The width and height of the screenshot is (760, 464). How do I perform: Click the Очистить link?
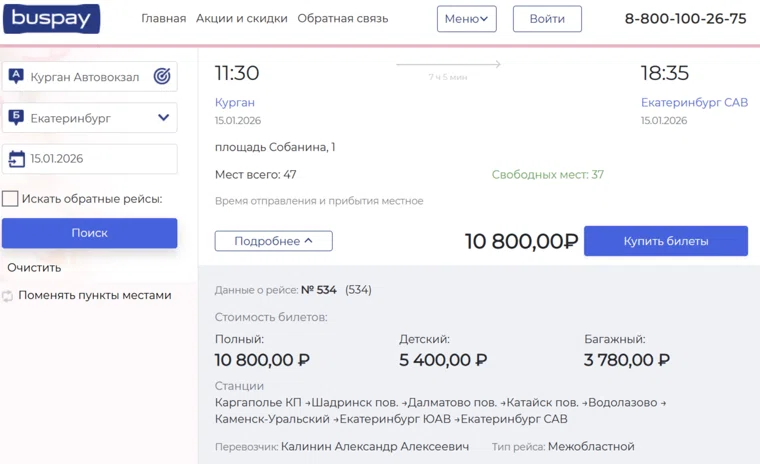(34, 268)
